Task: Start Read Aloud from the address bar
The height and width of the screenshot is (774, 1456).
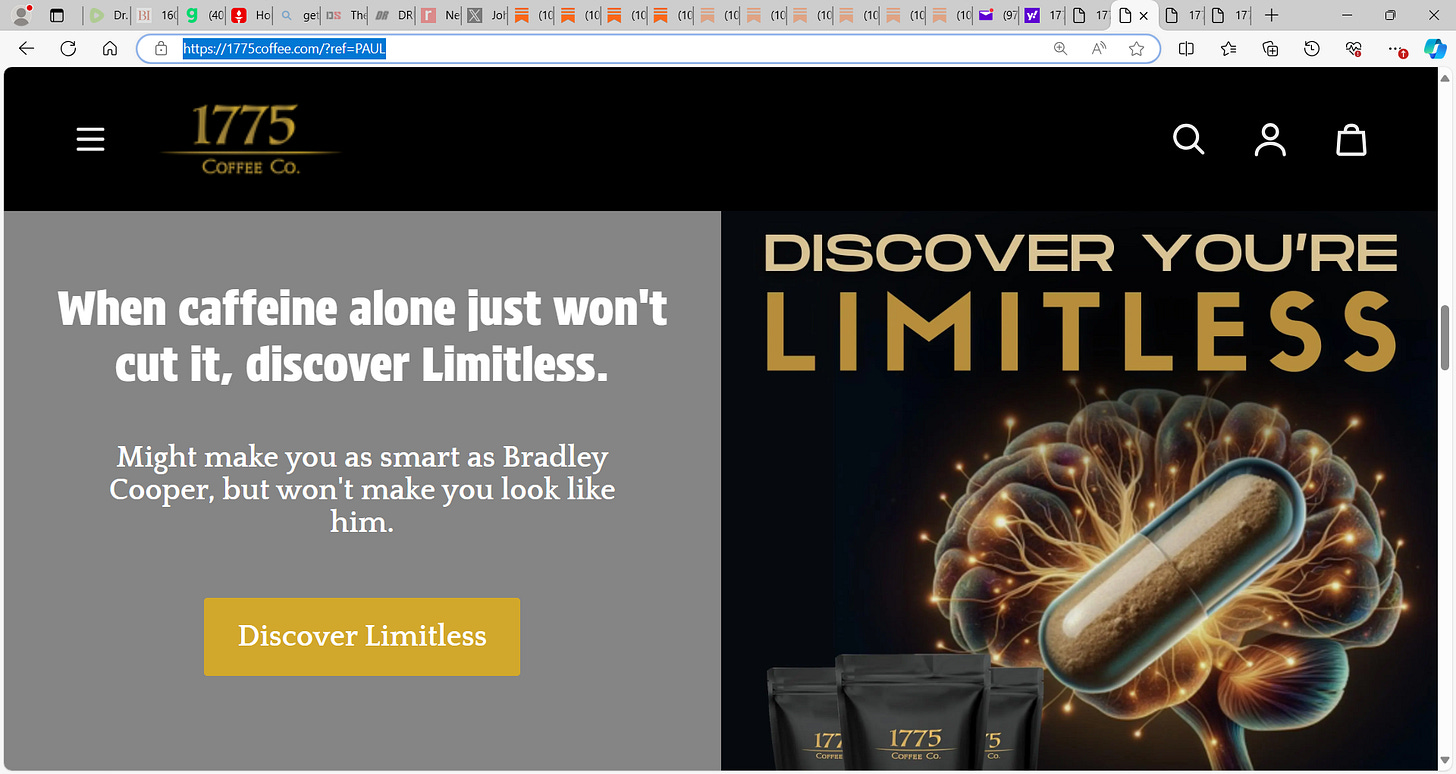Action: [1099, 48]
